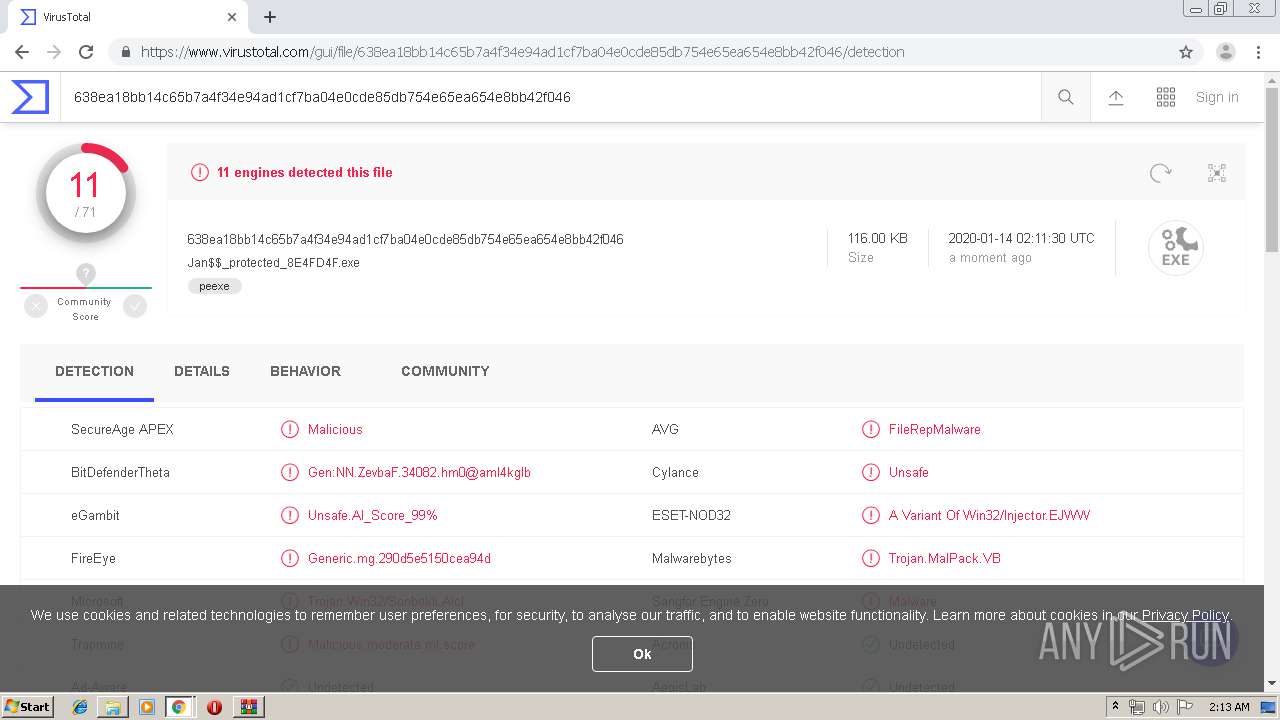Click the Malicious result for SecureAge APEX
The height and width of the screenshot is (720, 1280).
pyautogui.click(x=335, y=429)
